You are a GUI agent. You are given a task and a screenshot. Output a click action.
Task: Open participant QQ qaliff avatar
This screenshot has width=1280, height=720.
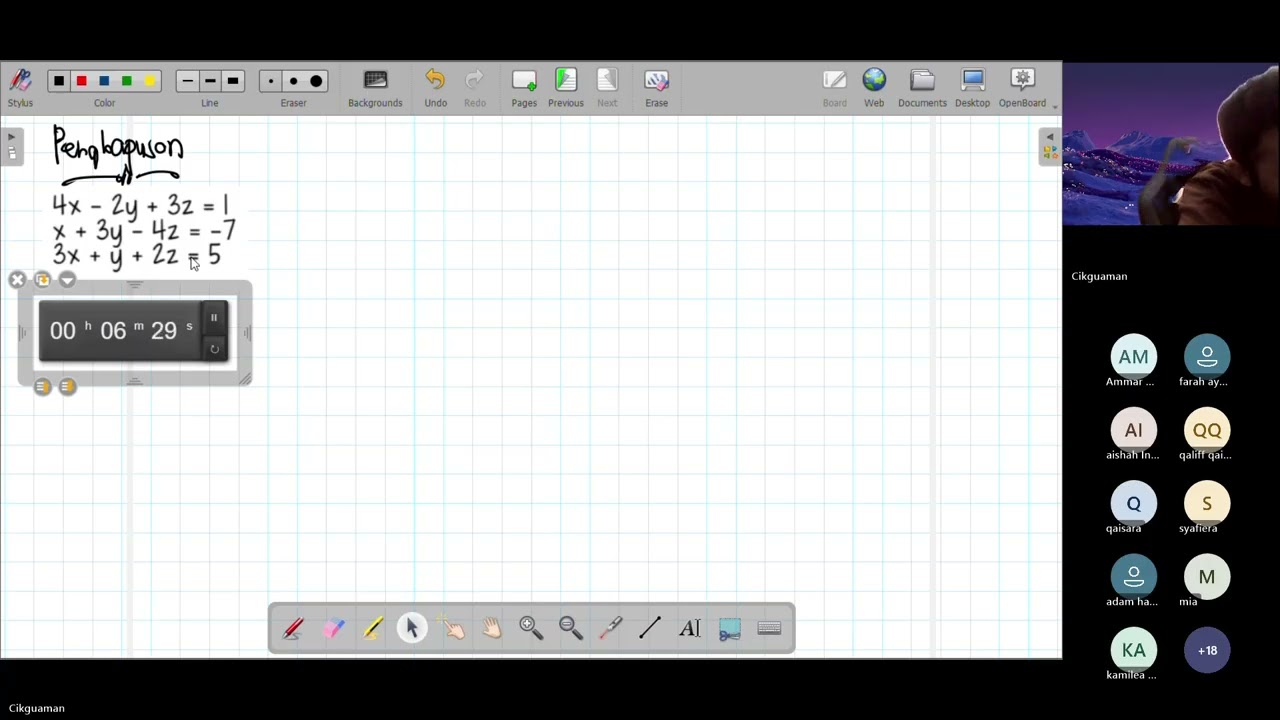1207,430
